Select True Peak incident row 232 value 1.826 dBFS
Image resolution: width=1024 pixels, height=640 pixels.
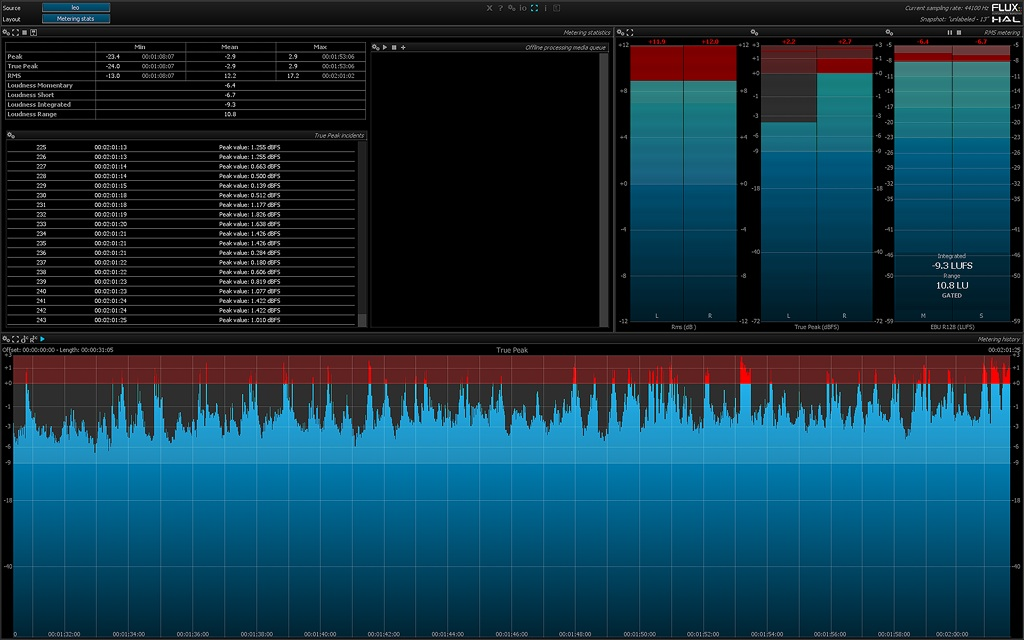tap(181, 214)
